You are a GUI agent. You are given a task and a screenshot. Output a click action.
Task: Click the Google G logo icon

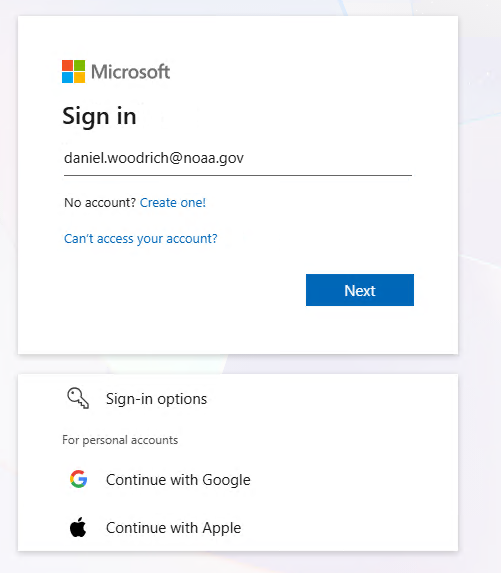tap(79, 479)
